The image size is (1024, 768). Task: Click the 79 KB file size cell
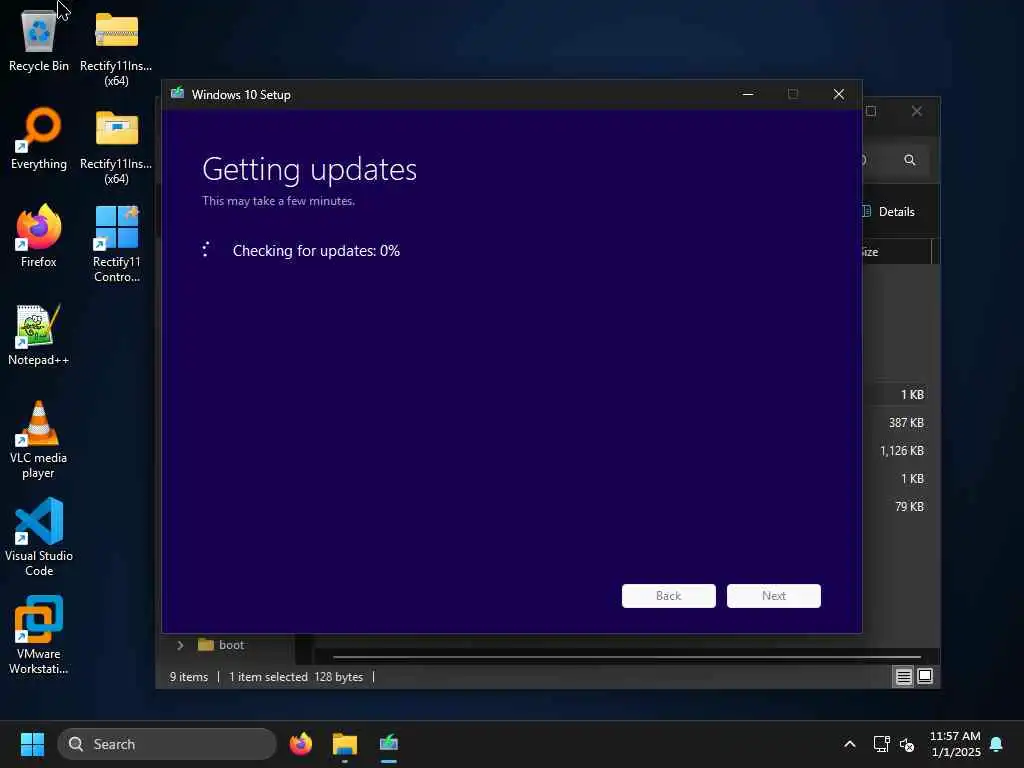[909, 507]
